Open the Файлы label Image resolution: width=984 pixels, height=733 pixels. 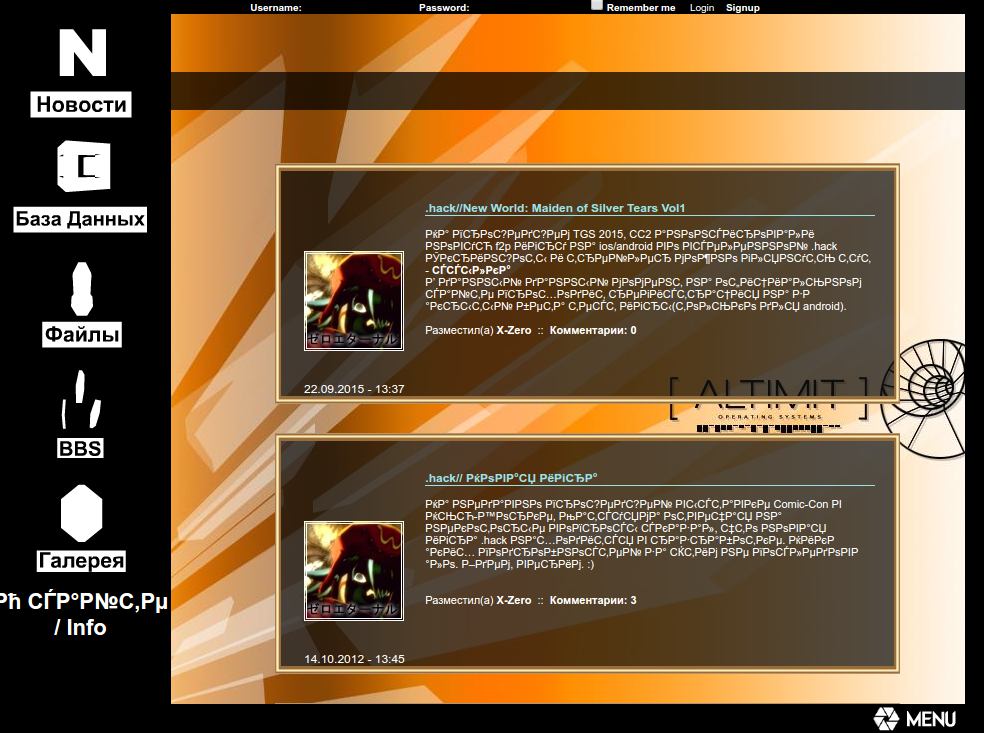click(x=82, y=334)
